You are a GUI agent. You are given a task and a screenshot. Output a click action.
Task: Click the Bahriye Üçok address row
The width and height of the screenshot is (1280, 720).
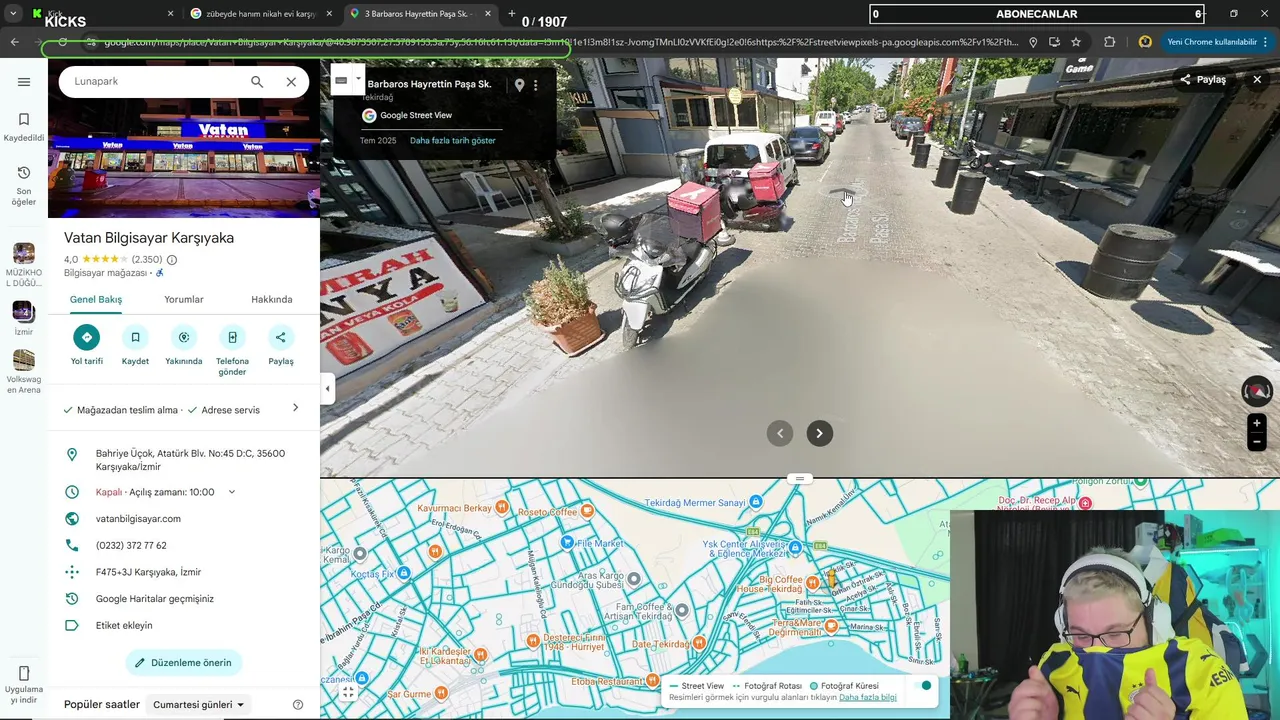(184, 460)
